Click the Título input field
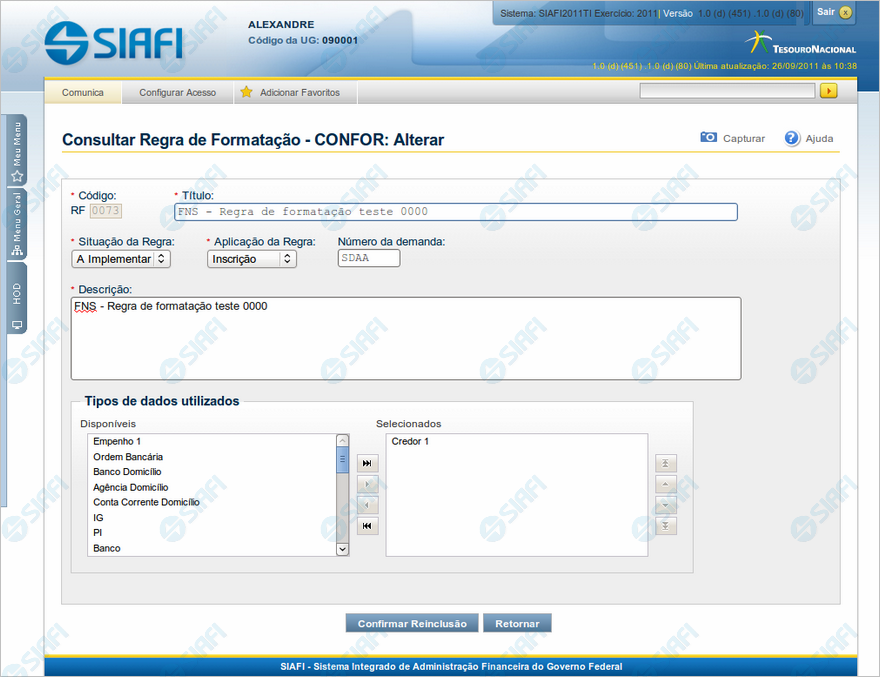880x677 pixels. pos(456,212)
